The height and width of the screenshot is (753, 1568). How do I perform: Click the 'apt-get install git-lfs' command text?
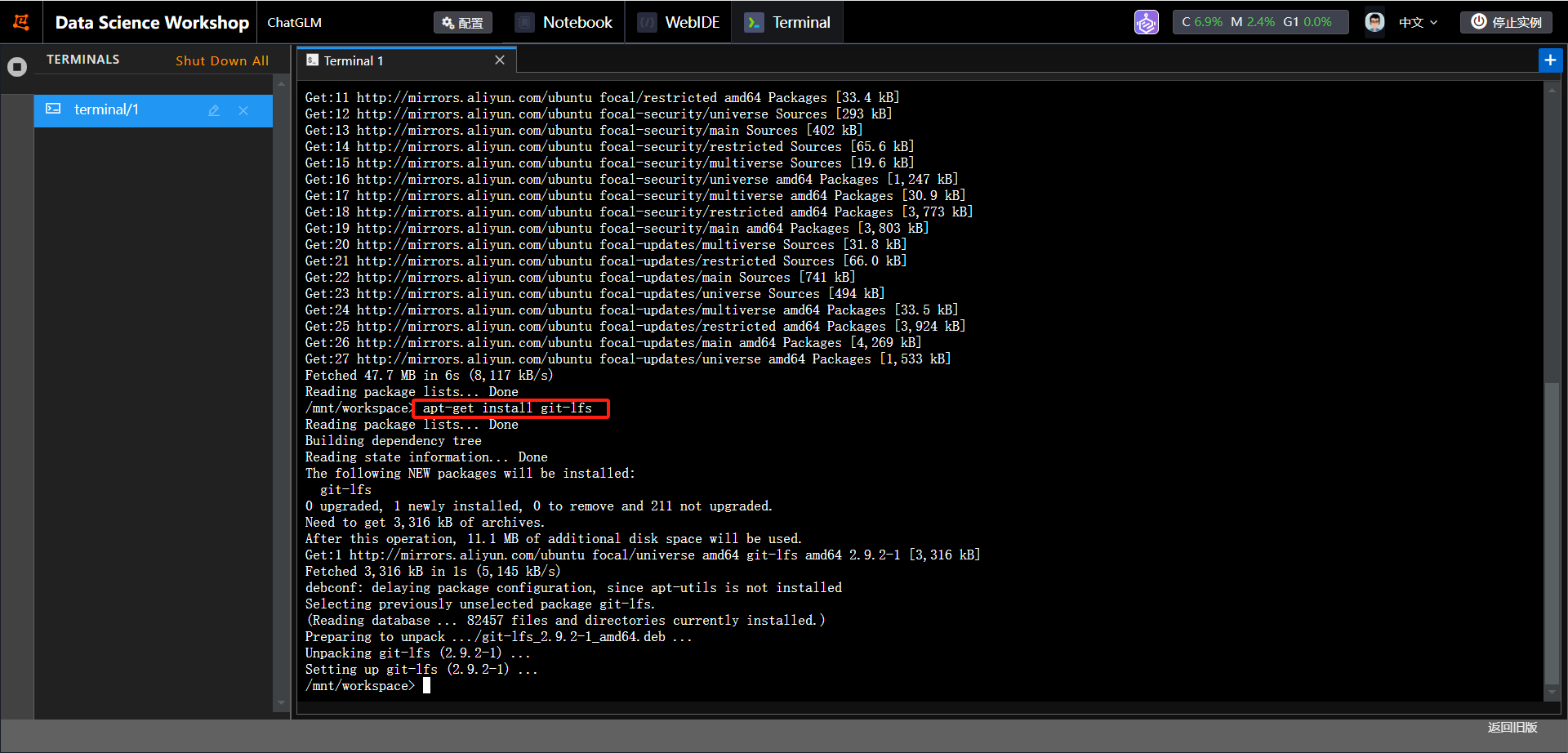pos(507,408)
